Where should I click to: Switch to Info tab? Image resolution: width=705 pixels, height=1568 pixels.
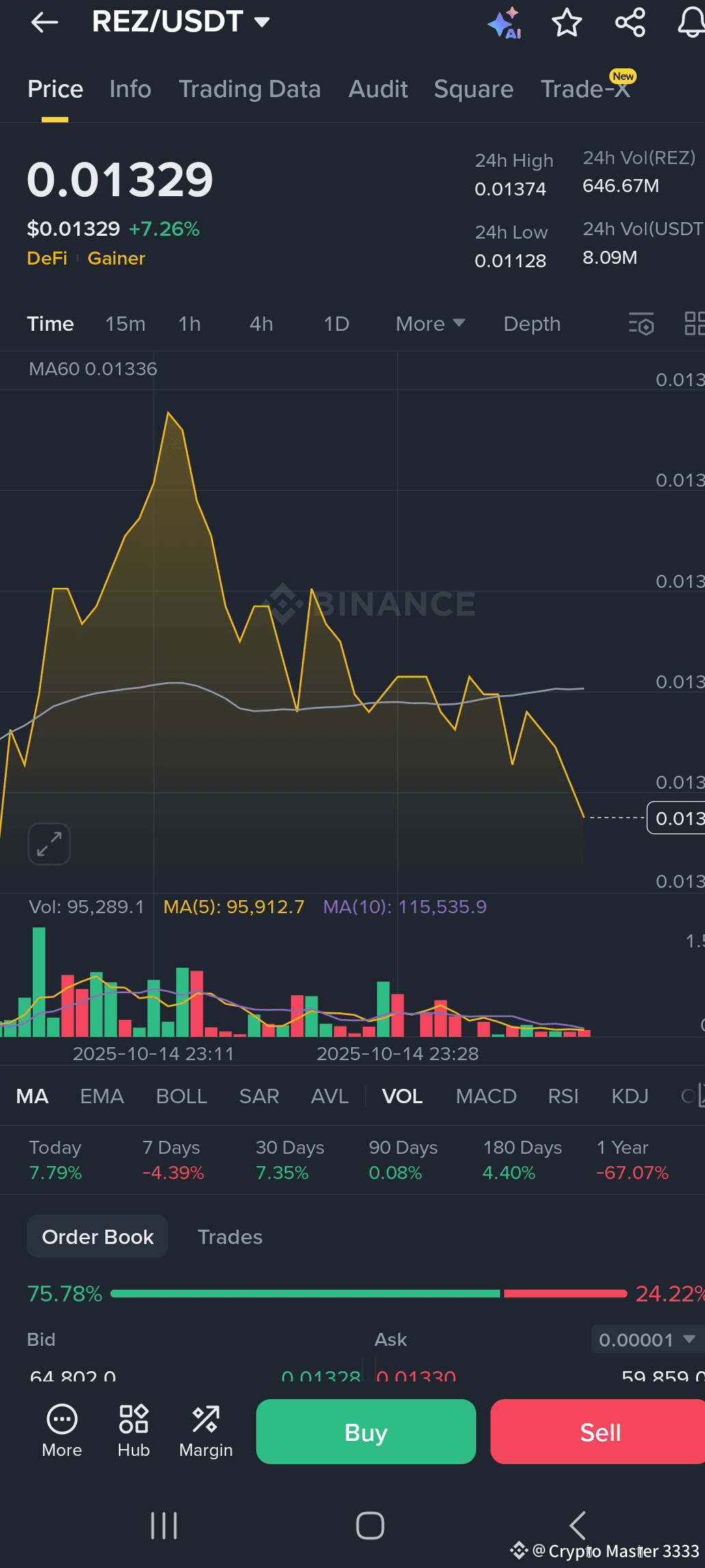(130, 89)
